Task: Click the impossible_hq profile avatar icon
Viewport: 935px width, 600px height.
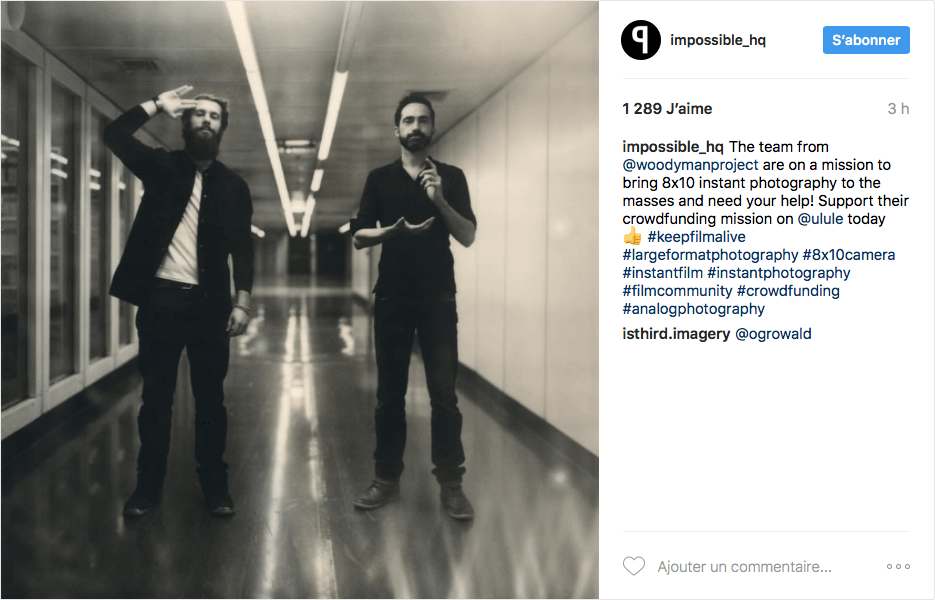Action: (x=640, y=40)
